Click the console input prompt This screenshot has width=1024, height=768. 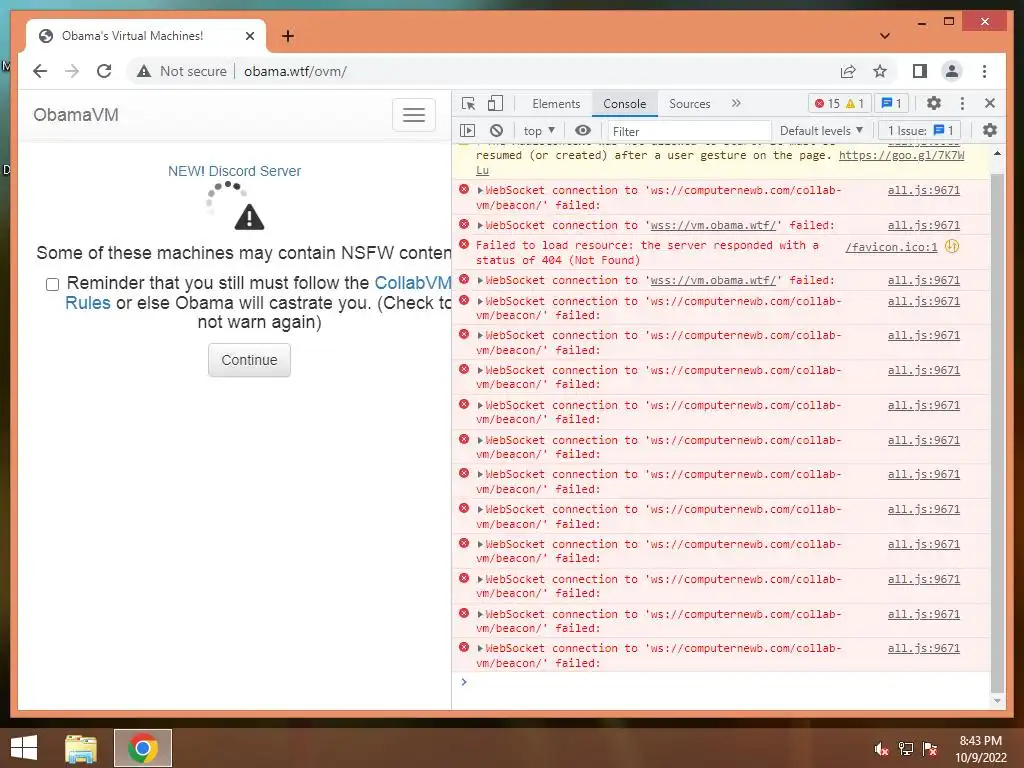[725, 682]
